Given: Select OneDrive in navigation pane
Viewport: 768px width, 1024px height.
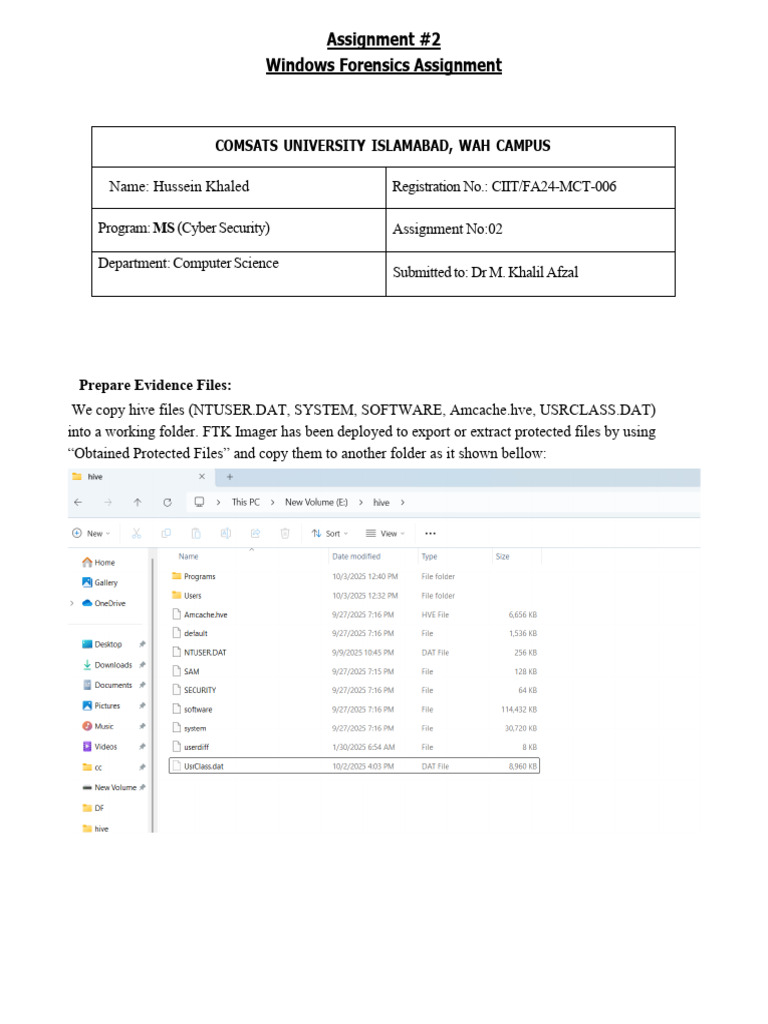Looking at the screenshot, I should pyautogui.click(x=104, y=603).
